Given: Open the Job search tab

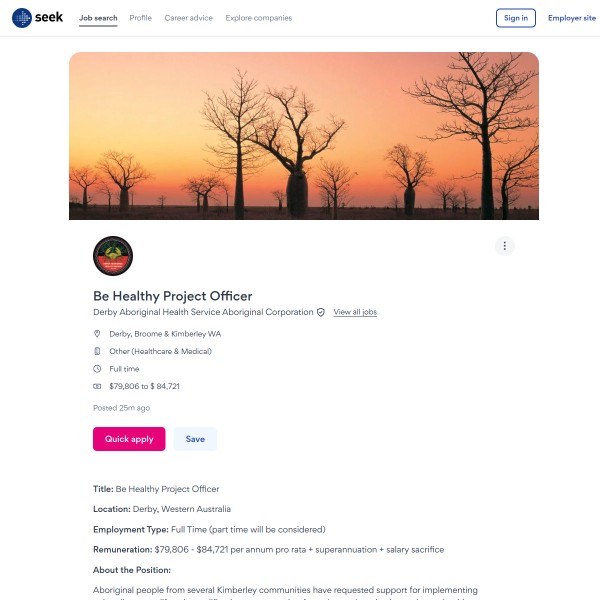Looking at the screenshot, I should (x=98, y=18).
